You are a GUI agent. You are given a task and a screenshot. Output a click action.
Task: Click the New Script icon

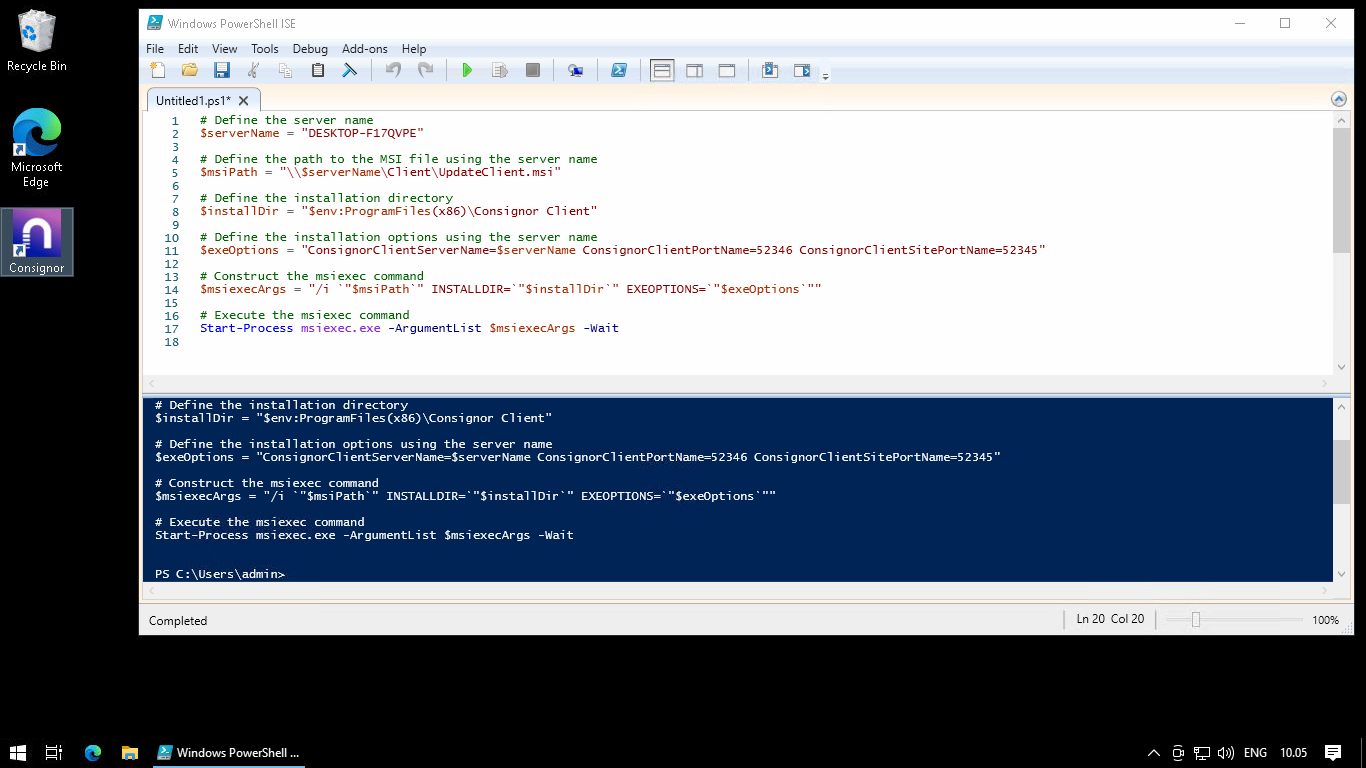(158, 70)
